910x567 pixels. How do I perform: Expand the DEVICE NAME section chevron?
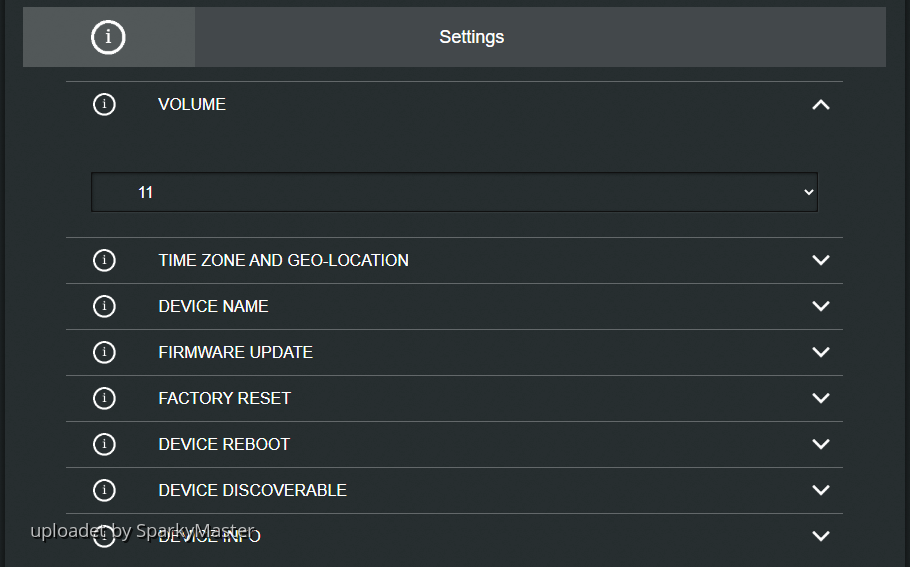point(821,306)
